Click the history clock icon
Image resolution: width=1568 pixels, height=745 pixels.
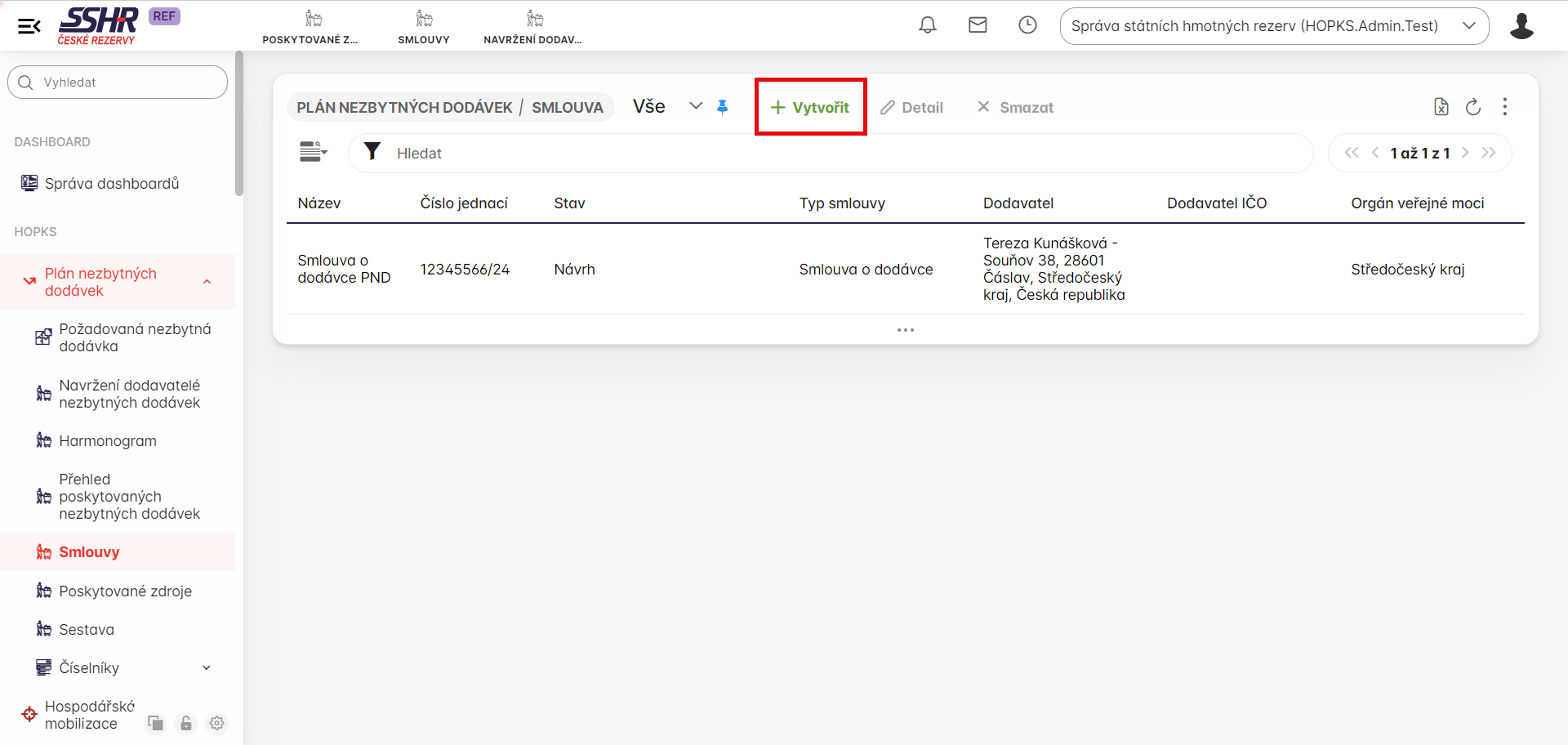[1027, 25]
